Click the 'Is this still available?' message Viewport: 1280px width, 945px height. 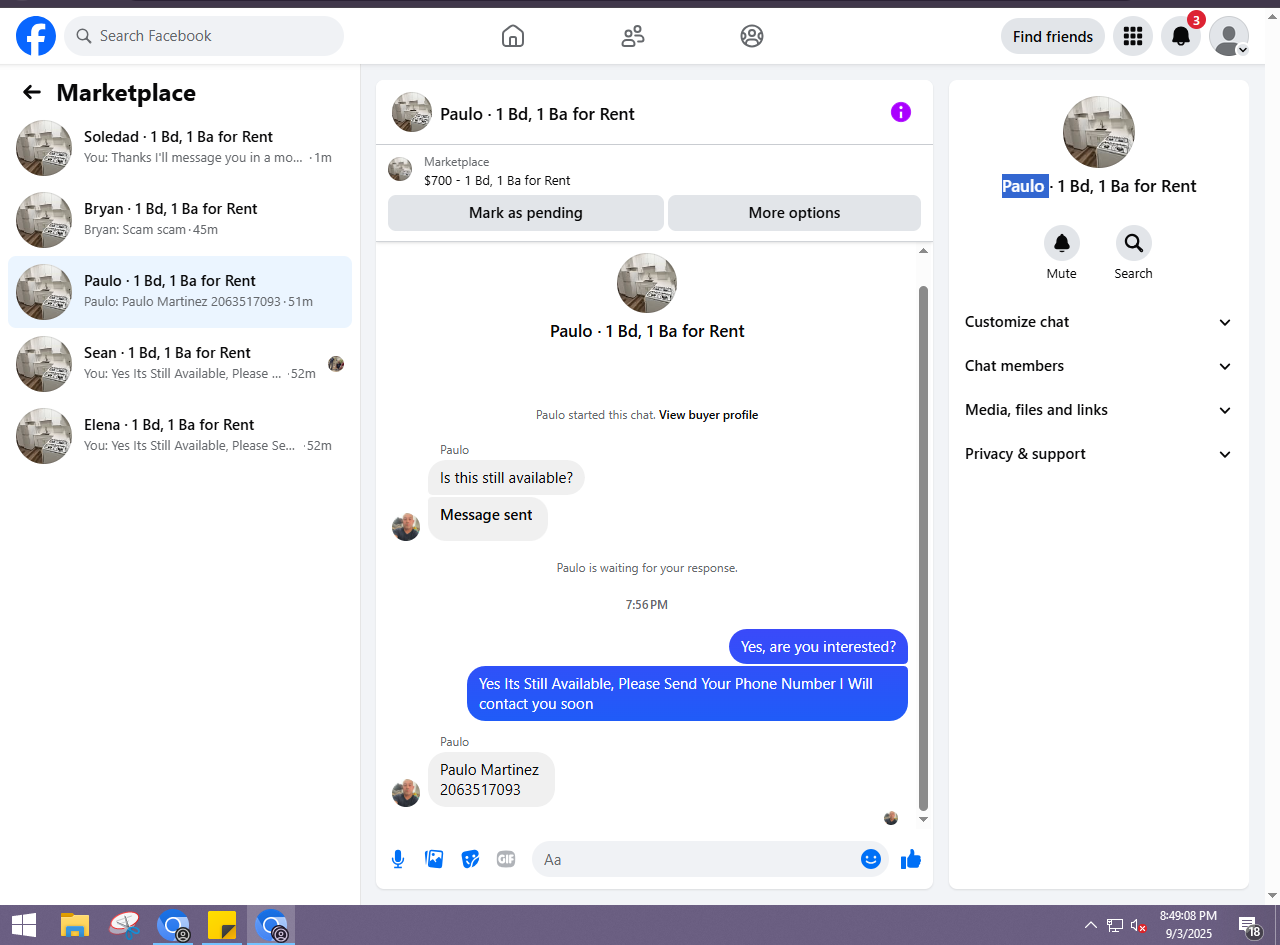(506, 478)
